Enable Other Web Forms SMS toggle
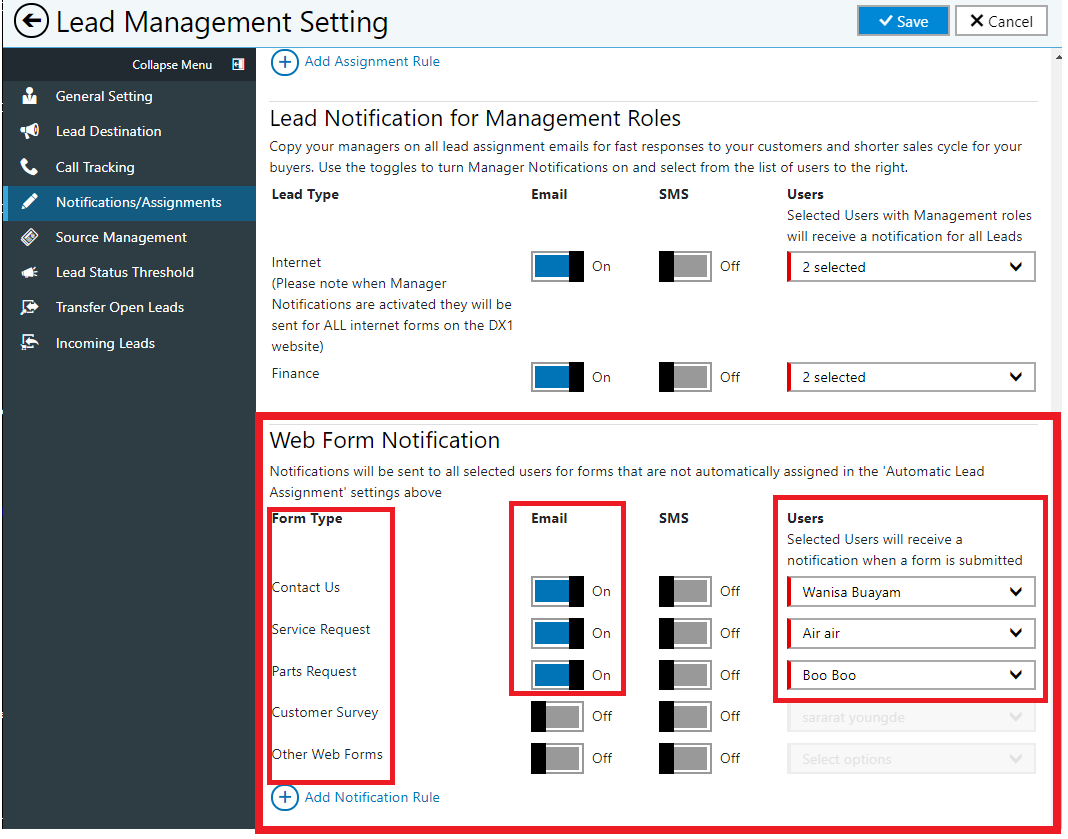Screen dimensions: 1068x839 coord(685,759)
